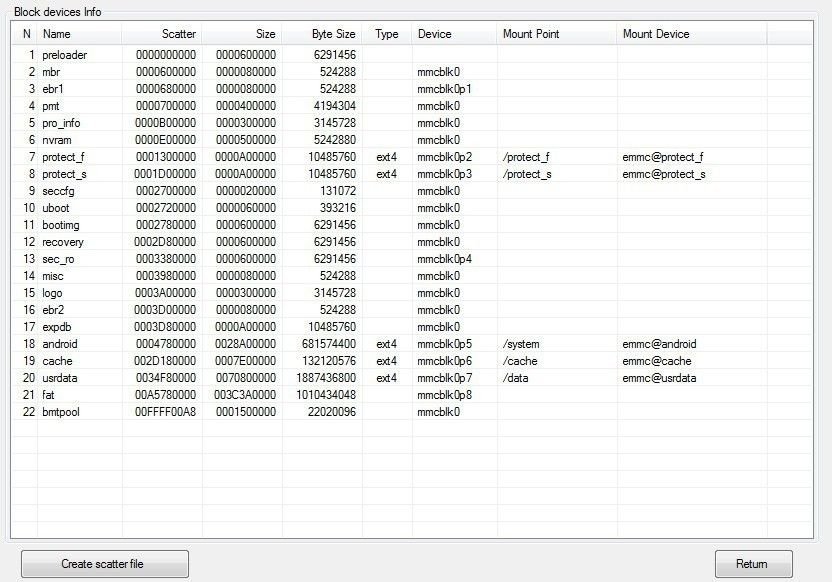Select the logo partition name
Screen dimensions: 832x582
point(52,293)
